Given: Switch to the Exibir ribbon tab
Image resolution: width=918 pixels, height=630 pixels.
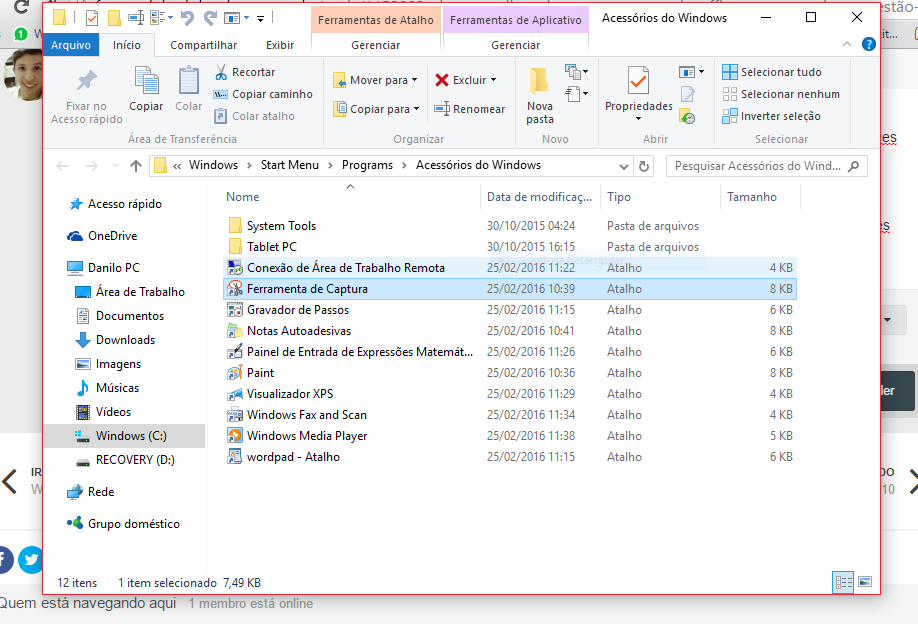Looking at the screenshot, I should tap(280, 45).
